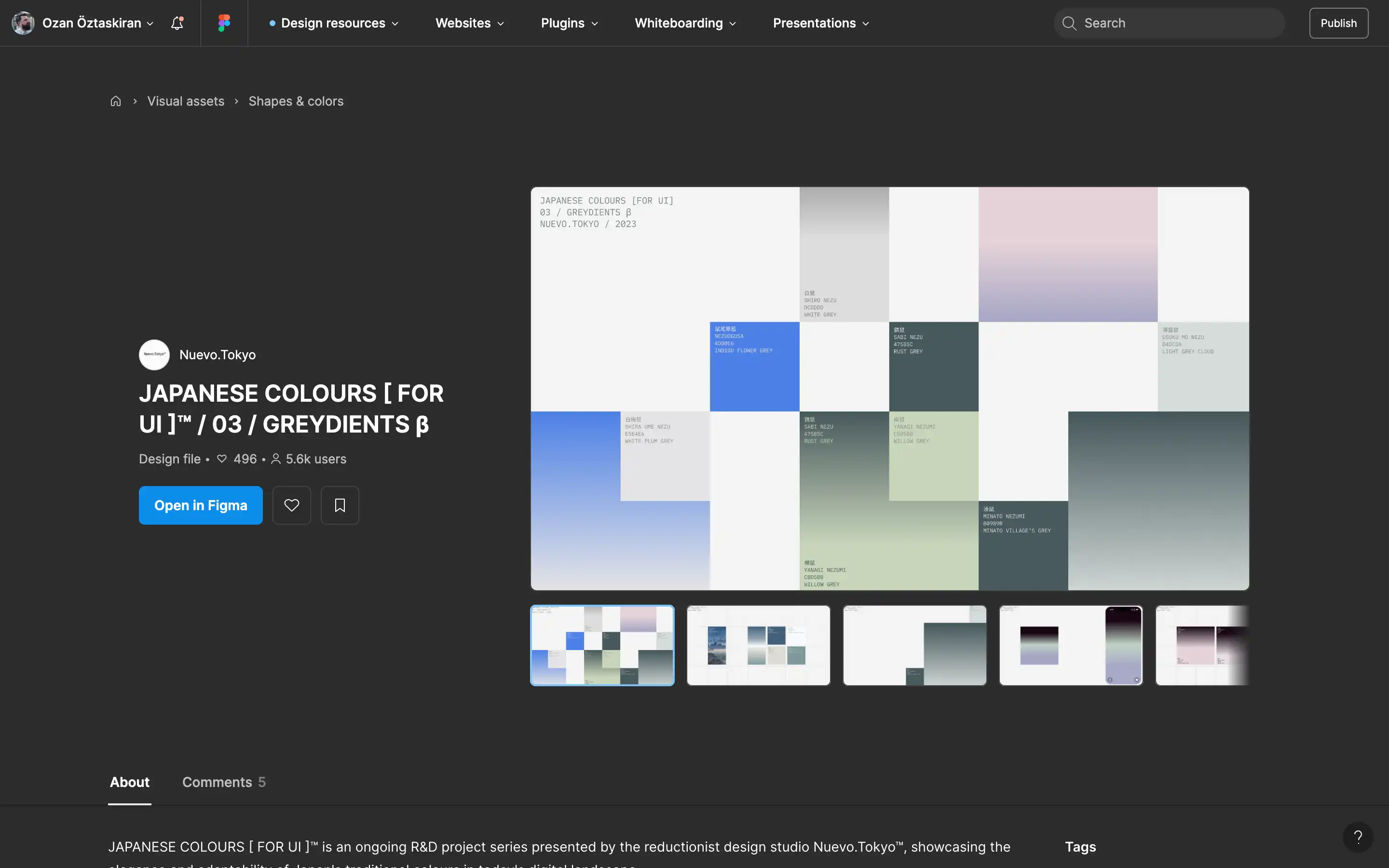Click the Open in Figma button
Screen dimensions: 1389x868
pos(200,505)
